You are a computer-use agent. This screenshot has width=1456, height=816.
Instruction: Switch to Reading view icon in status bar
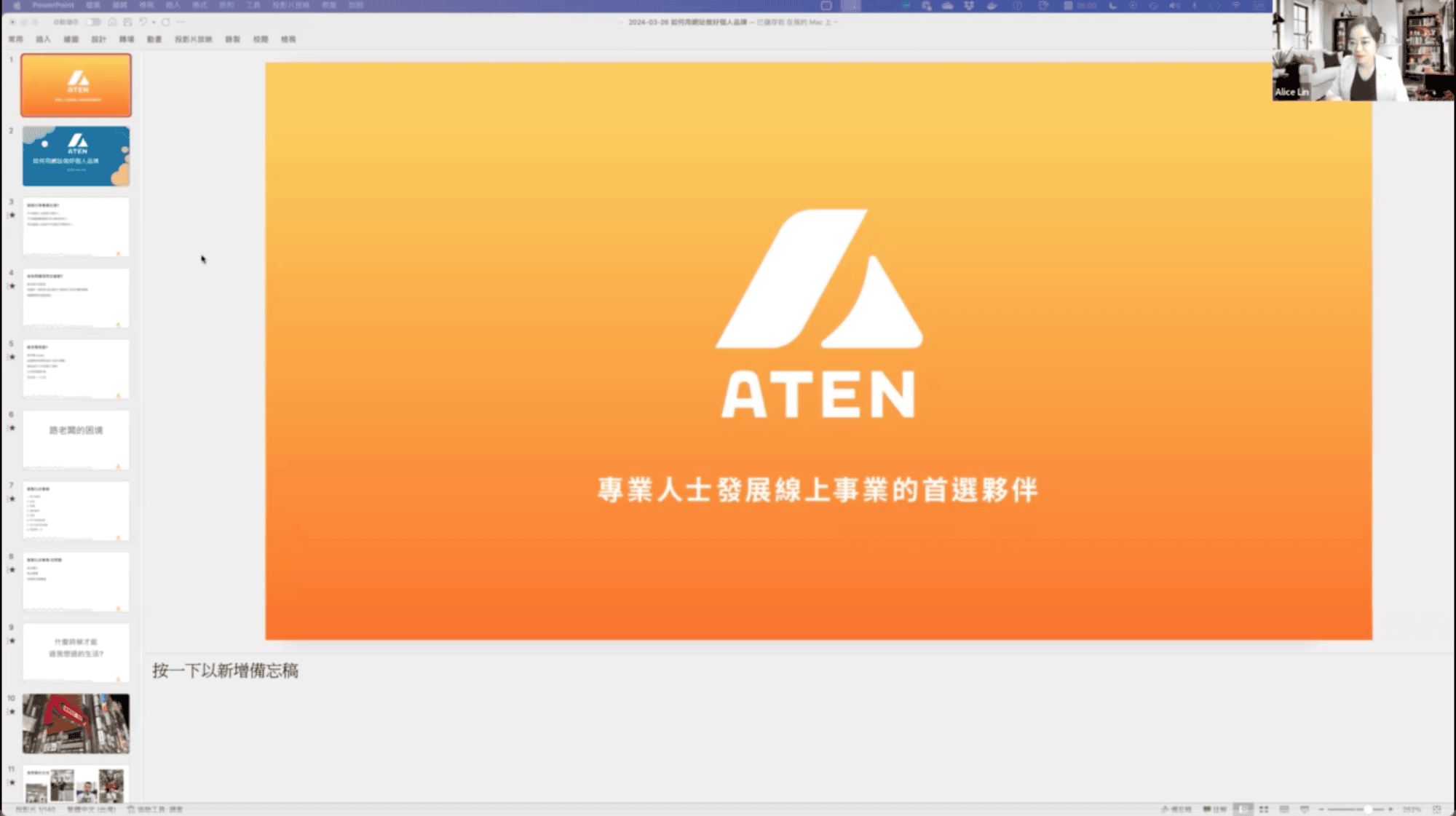[1284, 809]
